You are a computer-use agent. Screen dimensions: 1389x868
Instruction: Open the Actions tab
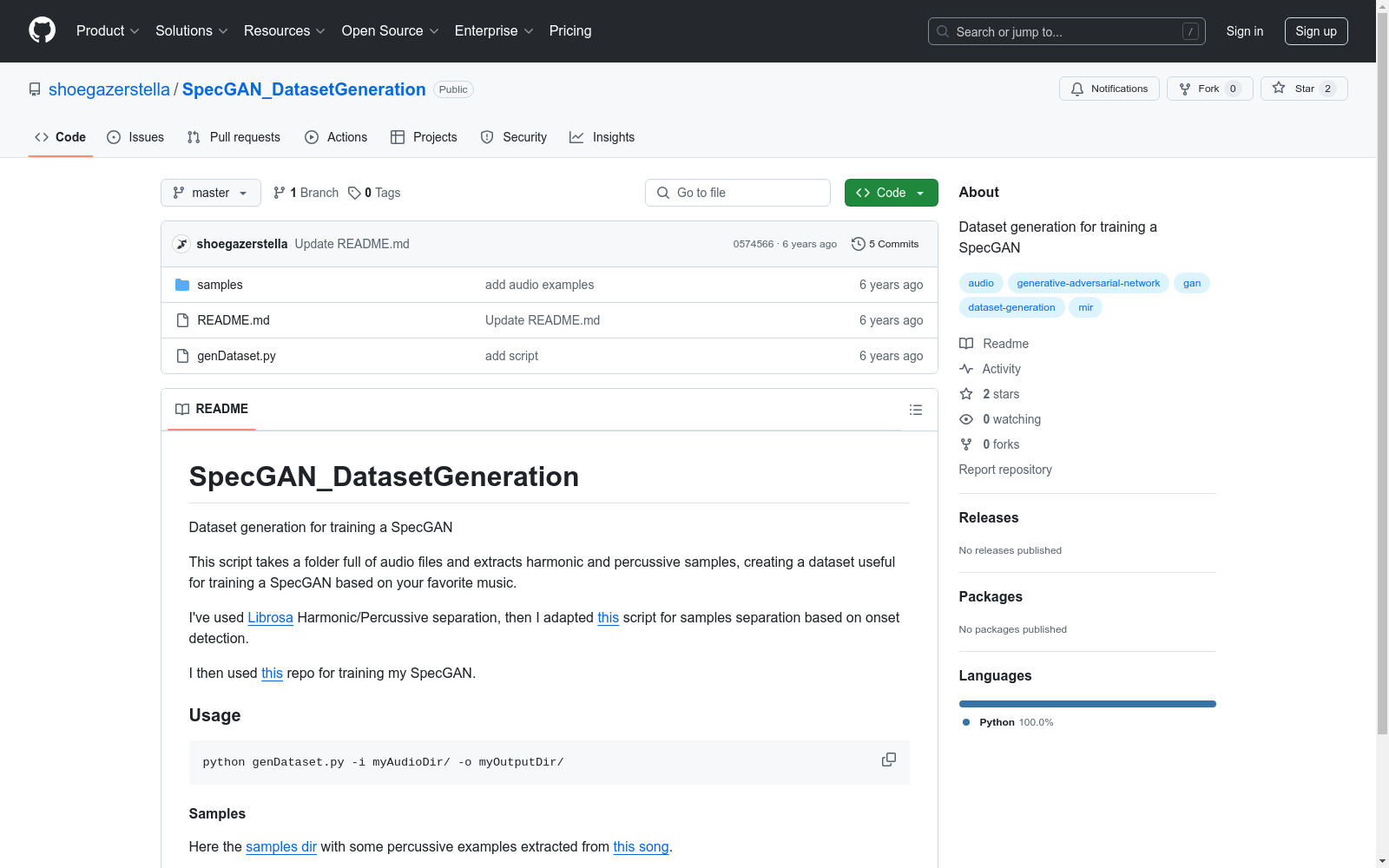(x=336, y=137)
